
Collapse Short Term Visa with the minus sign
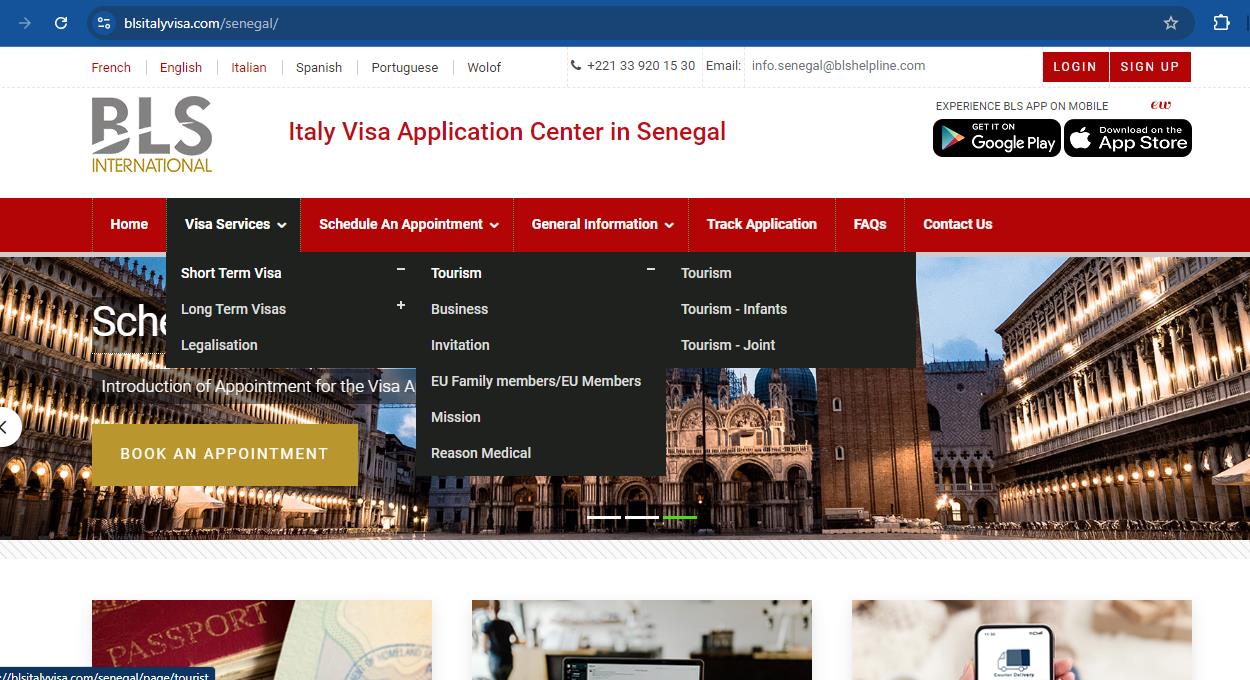click(x=401, y=268)
